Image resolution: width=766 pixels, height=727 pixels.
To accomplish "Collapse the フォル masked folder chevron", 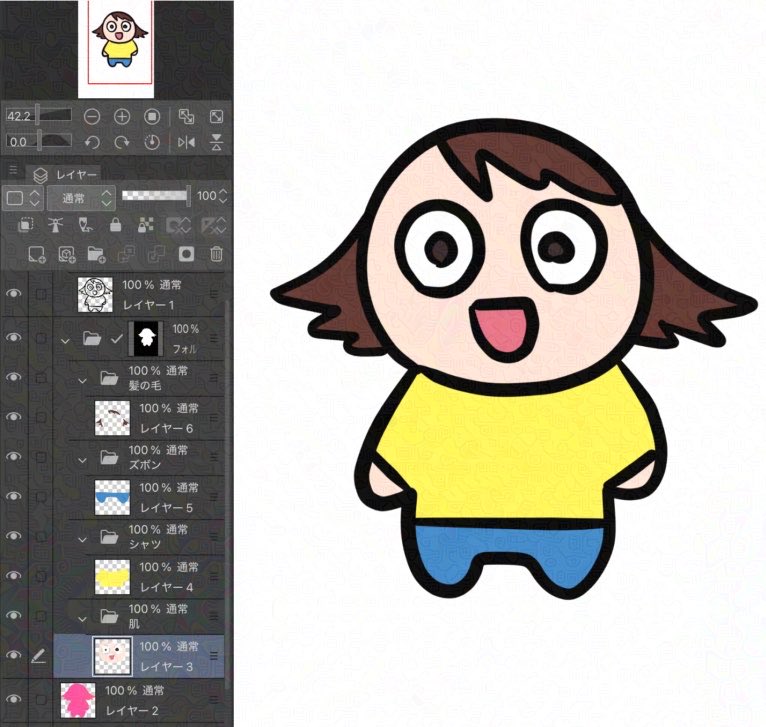I will 65,341.
